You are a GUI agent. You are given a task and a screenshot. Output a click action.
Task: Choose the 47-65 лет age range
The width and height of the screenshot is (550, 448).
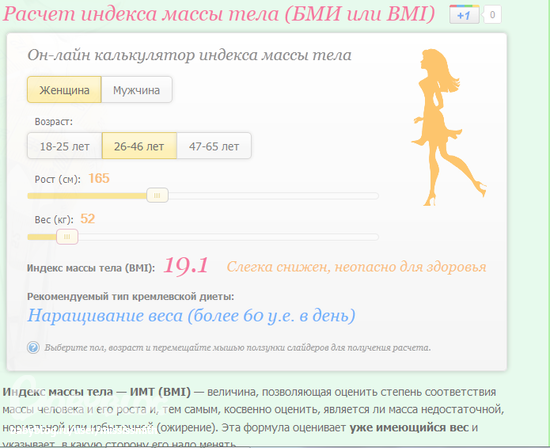pyautogui.click(x=214, y=146)
